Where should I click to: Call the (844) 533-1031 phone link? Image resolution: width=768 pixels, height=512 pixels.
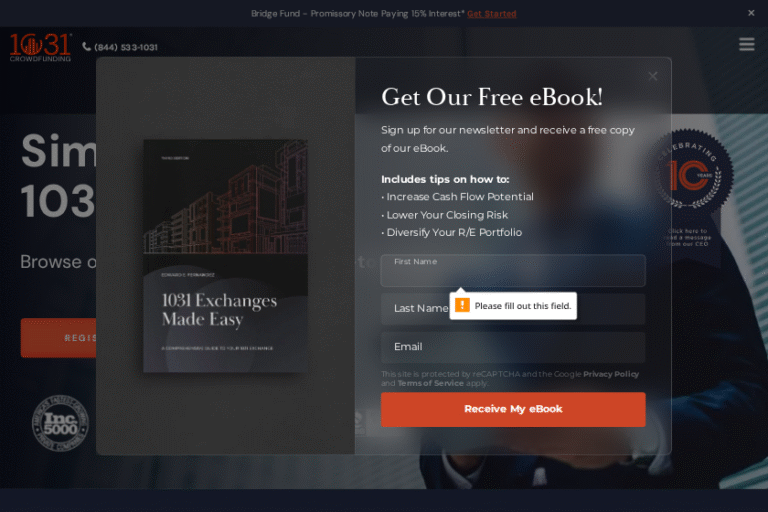point(126,47)
